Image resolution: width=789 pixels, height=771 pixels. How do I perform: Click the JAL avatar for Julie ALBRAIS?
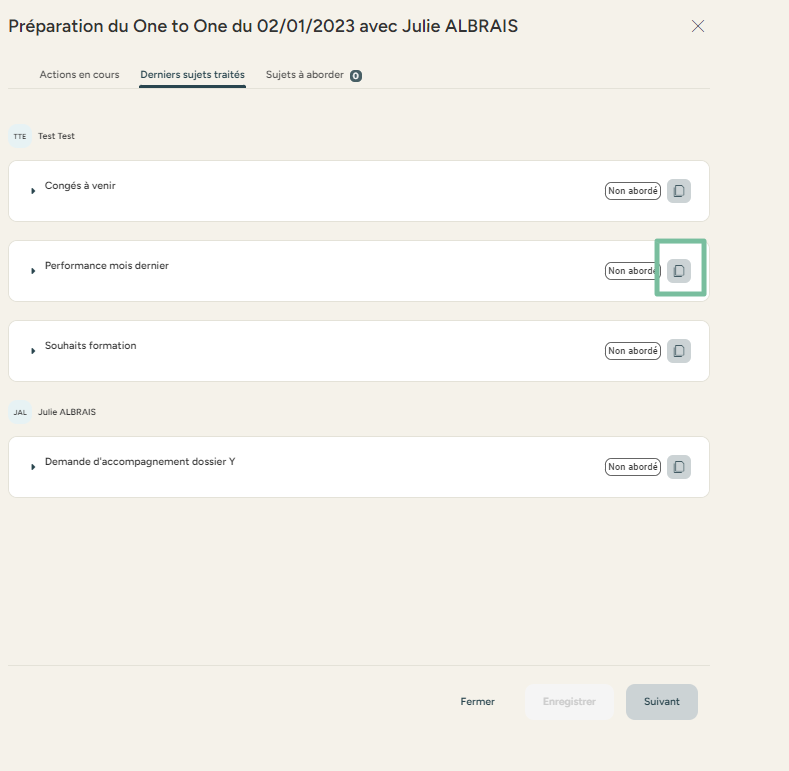(x=20, y=412)
